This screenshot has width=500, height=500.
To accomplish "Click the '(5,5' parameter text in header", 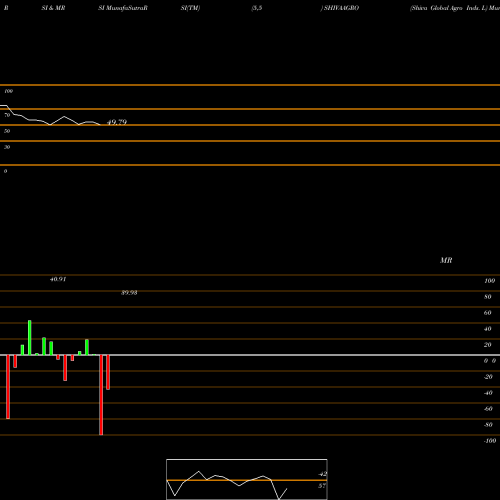I will (x=257, y=8).
